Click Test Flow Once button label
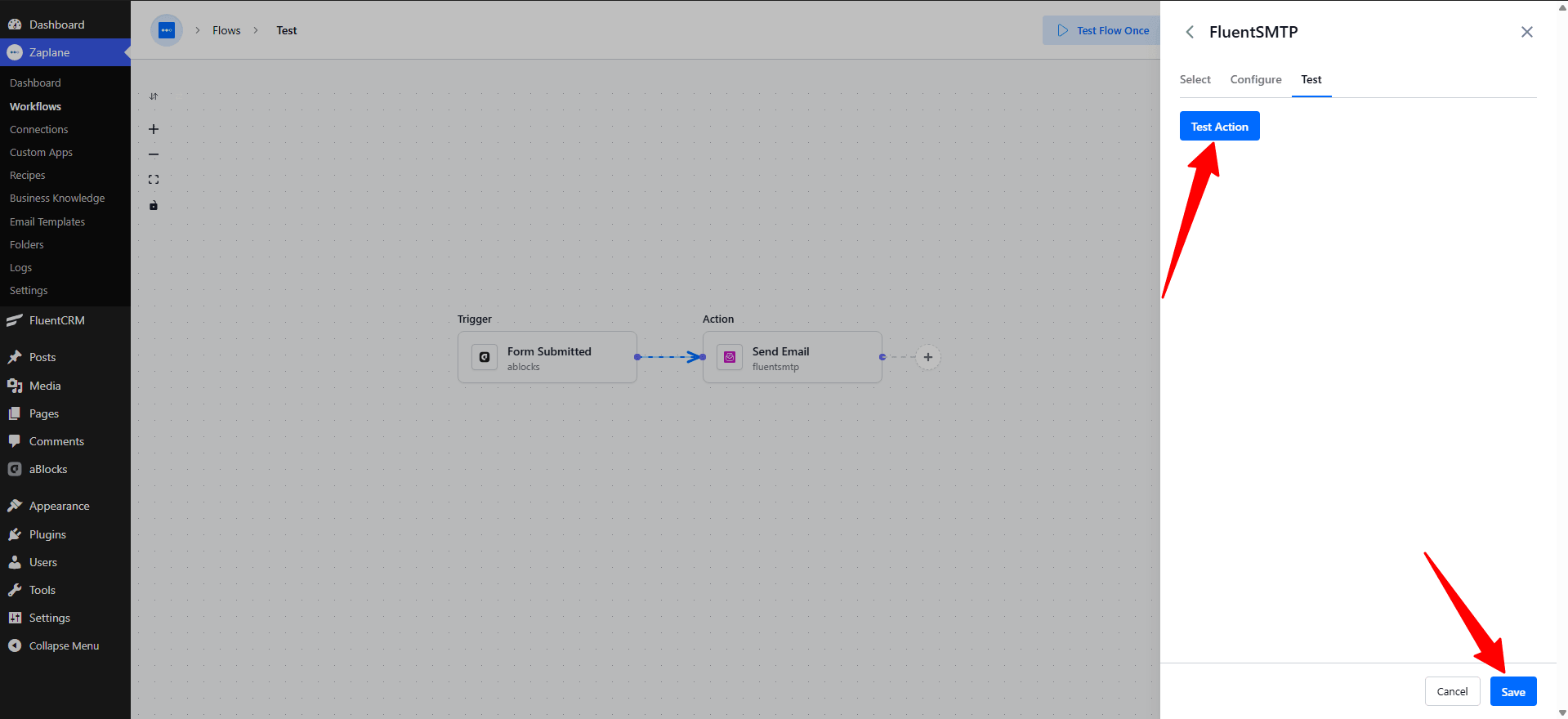 (x=1113, y=30)
